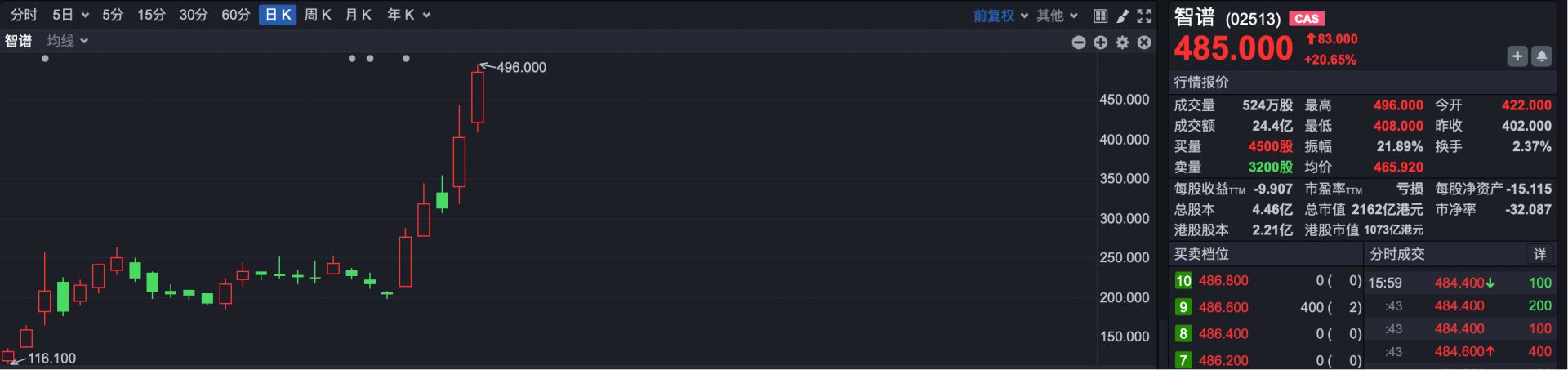Close the main chart indicator row
This screenshot has width=1568, height=370.
(1144, 42)
